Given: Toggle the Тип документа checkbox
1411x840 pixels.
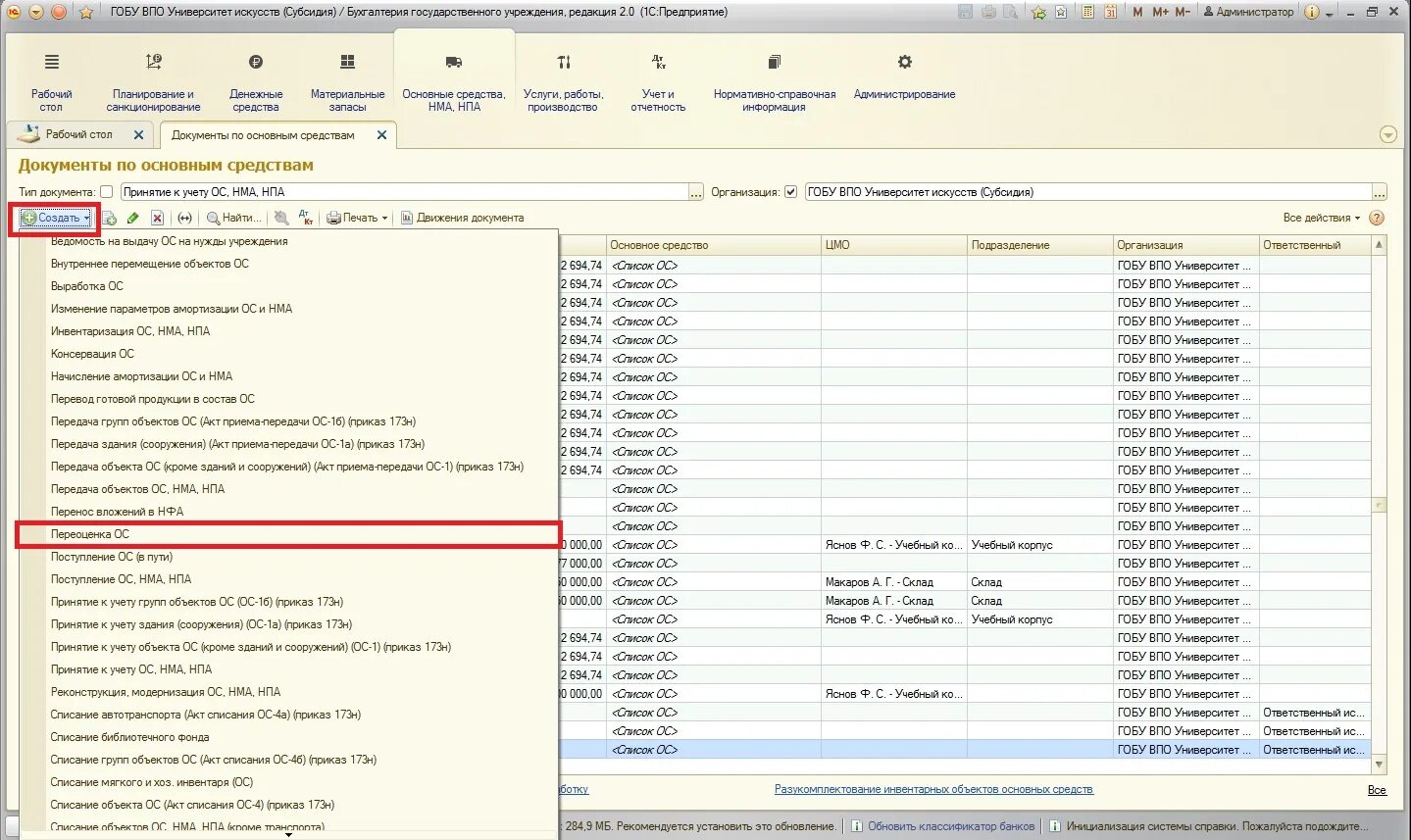Looking at the screenshot, I should click(107, 192).
